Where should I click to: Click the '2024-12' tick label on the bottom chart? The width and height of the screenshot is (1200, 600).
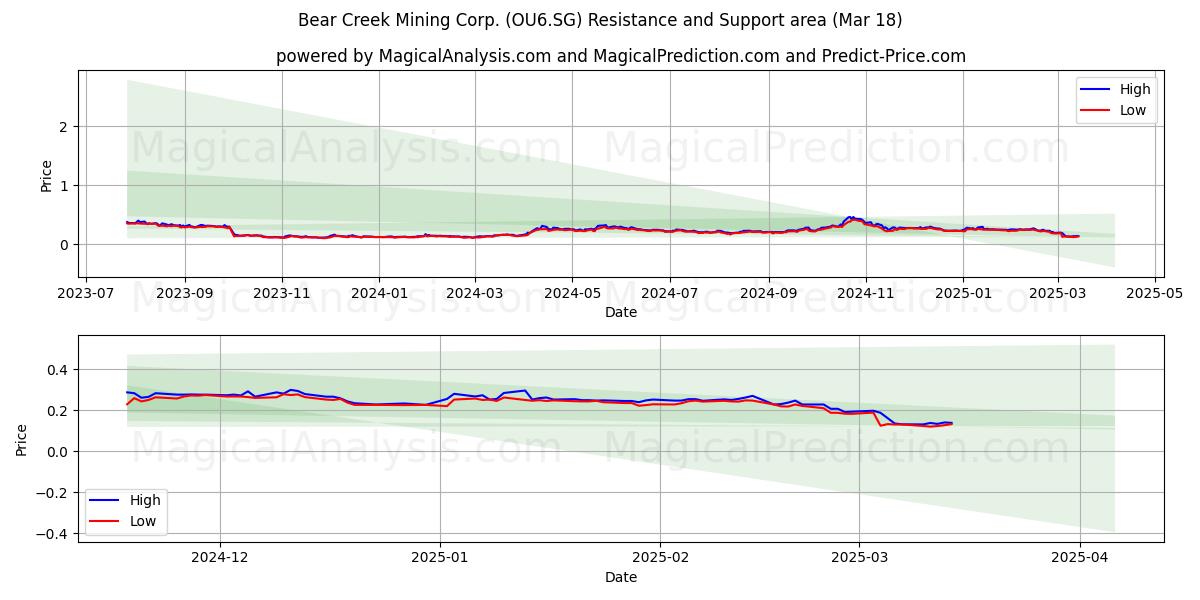(220, 558)
